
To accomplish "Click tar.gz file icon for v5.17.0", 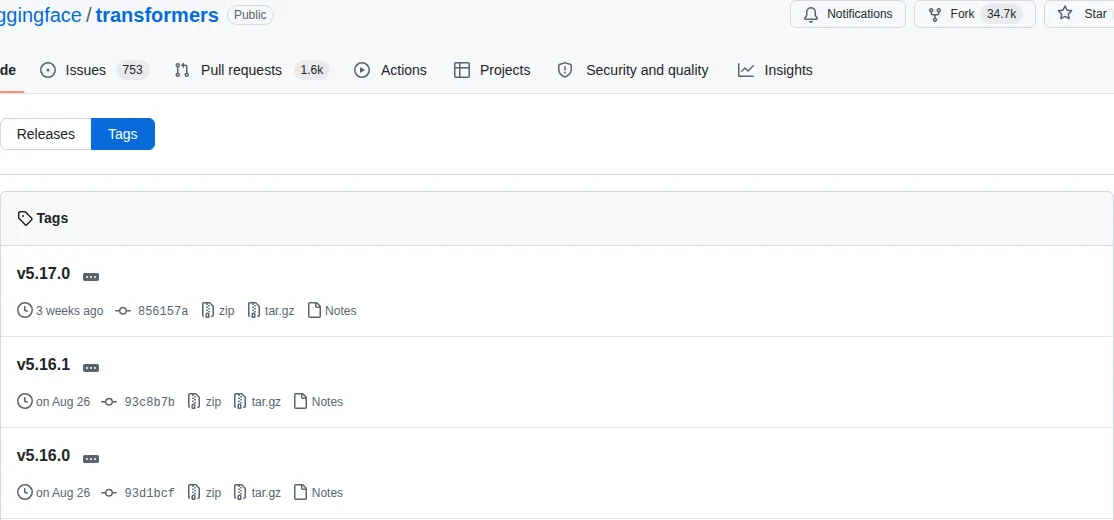I will coord(254,310).
